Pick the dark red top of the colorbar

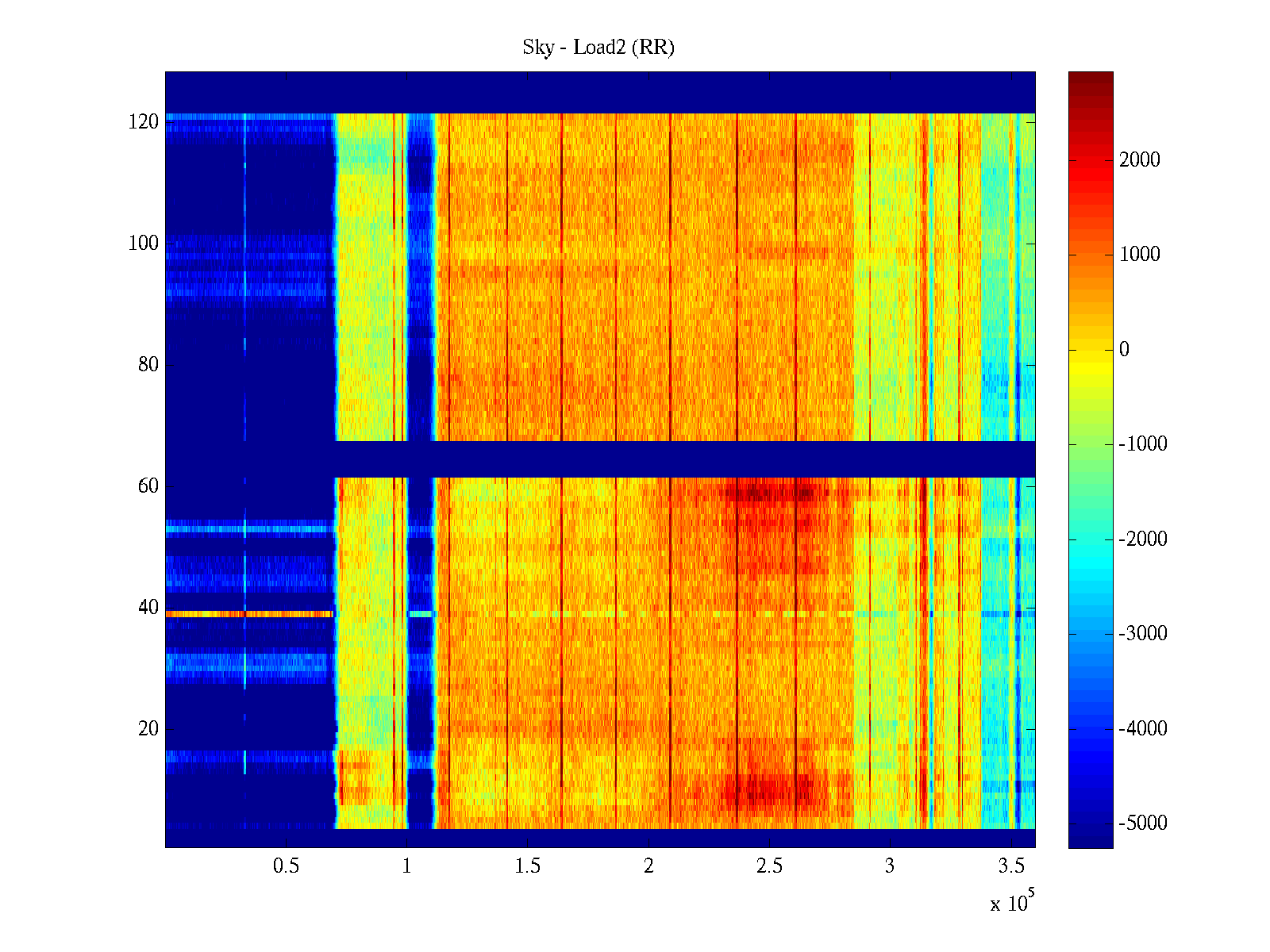1091,78
